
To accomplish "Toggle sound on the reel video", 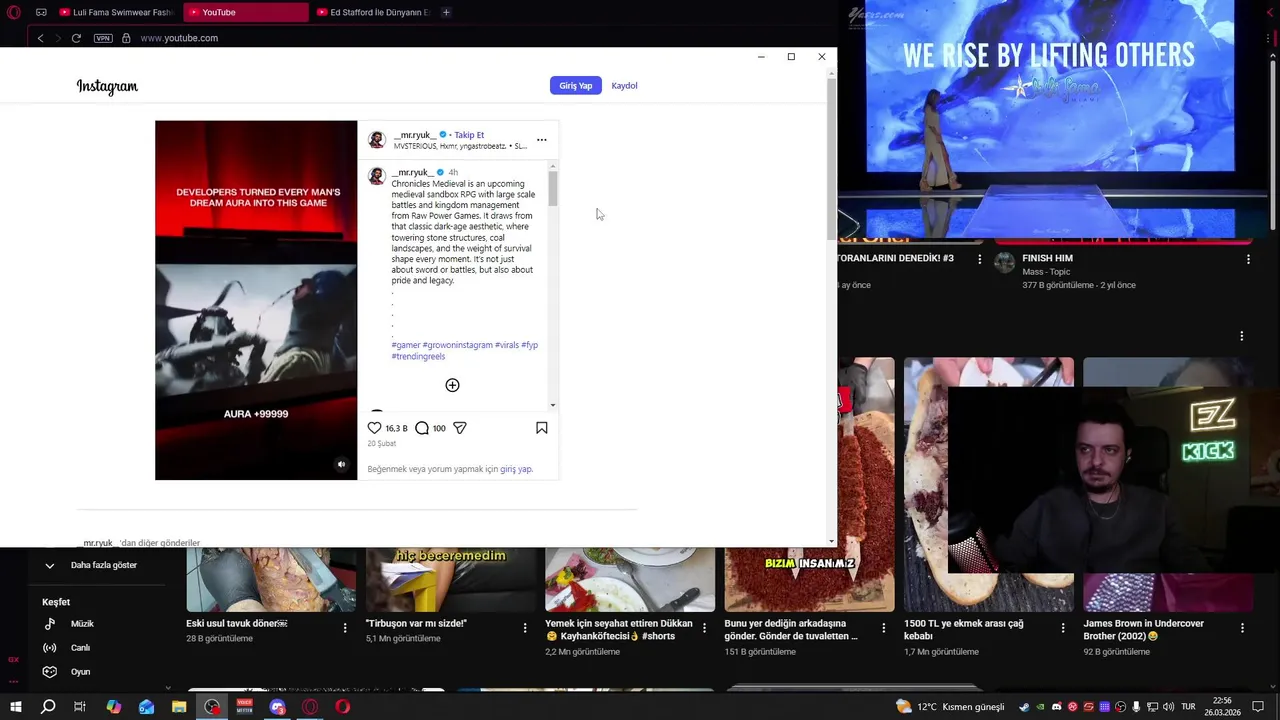I will (x=341, y=464).
